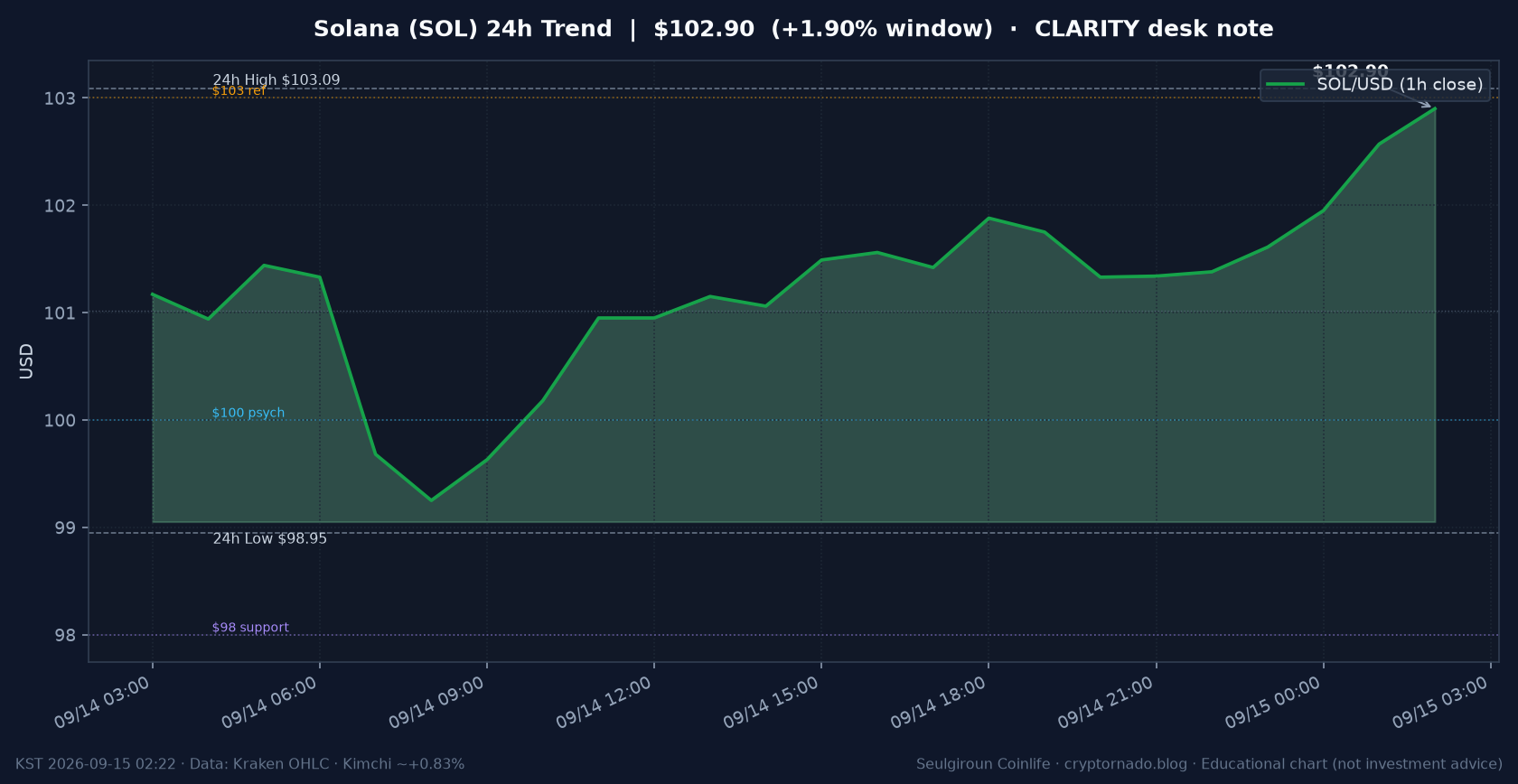The height and width of the screenshot is (784, 1518).
Task: Select the purple "$98 support" label
Action: (x=250, y=628)
